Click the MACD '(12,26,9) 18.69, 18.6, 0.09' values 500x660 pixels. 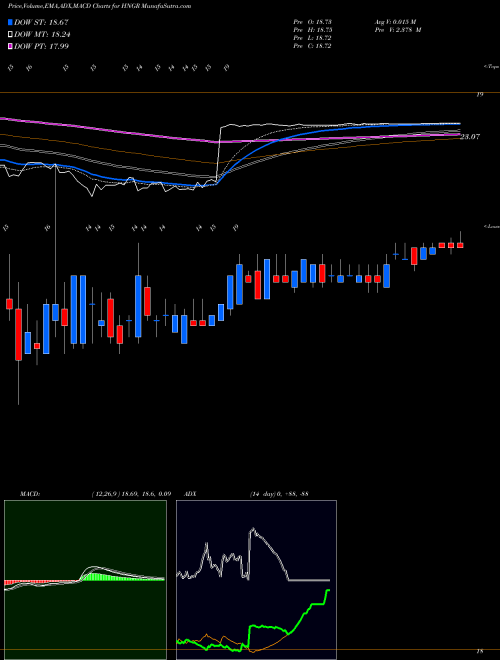point(131,494)
